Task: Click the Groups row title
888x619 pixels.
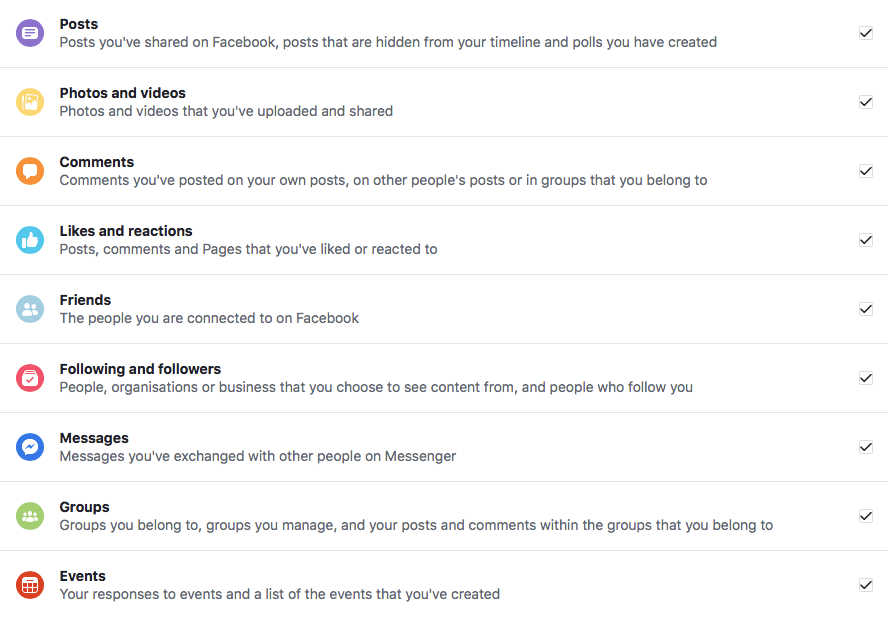Action: (84, 507)
